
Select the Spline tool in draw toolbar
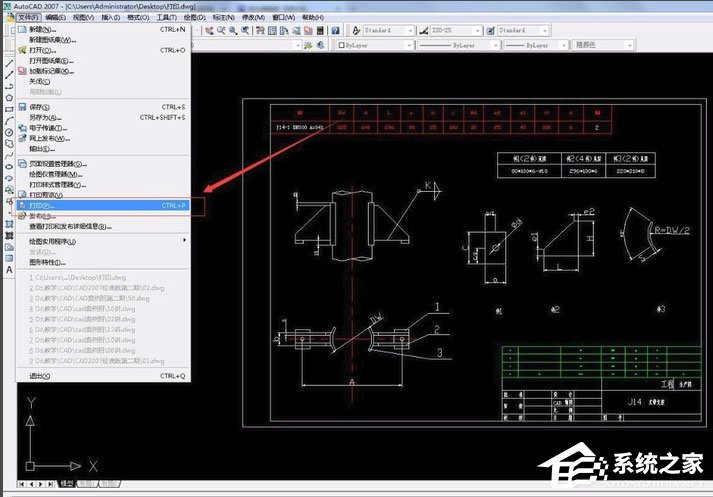tap(9, 156)
